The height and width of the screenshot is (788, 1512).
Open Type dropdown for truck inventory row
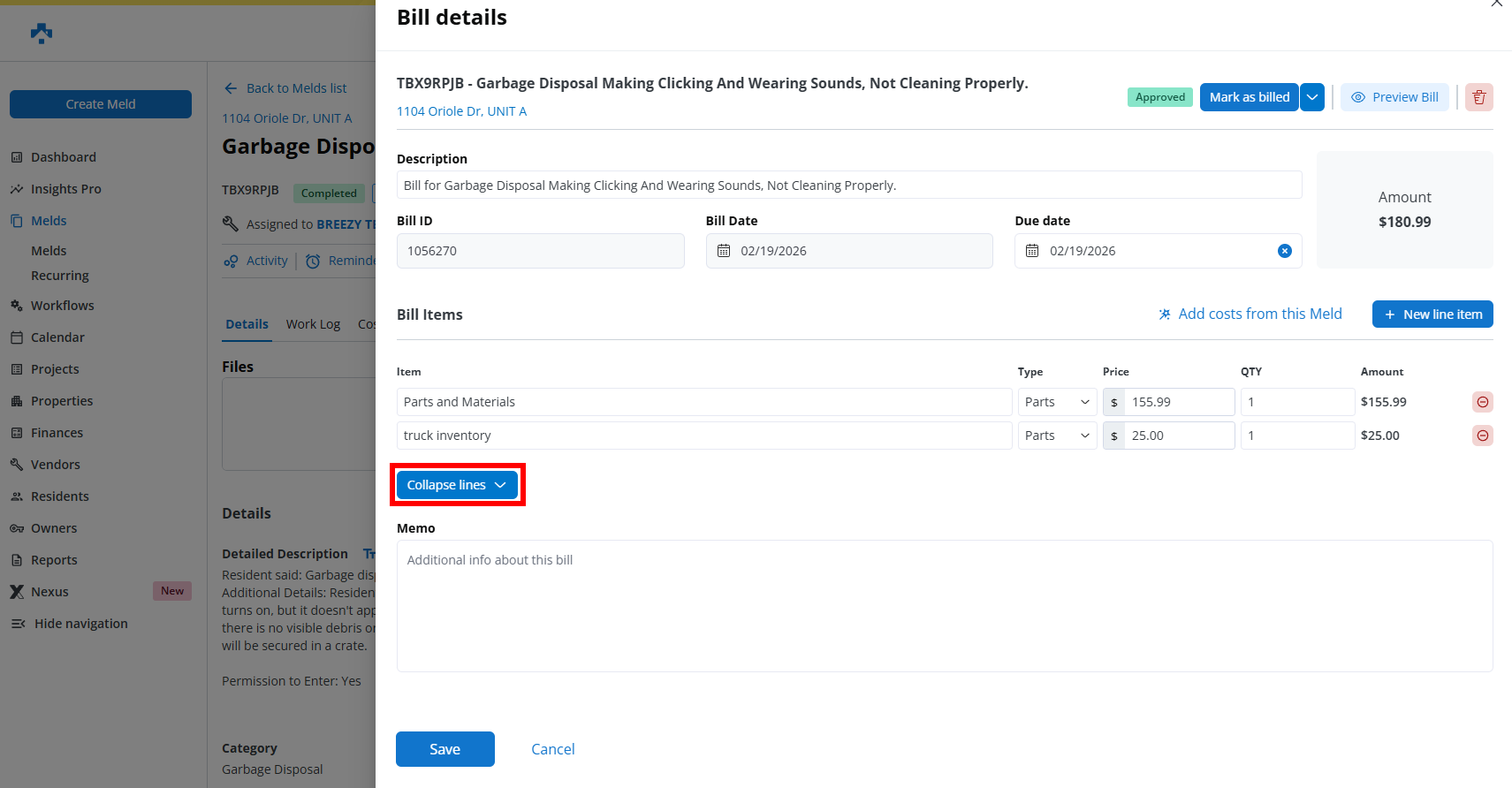(1057, 436)
